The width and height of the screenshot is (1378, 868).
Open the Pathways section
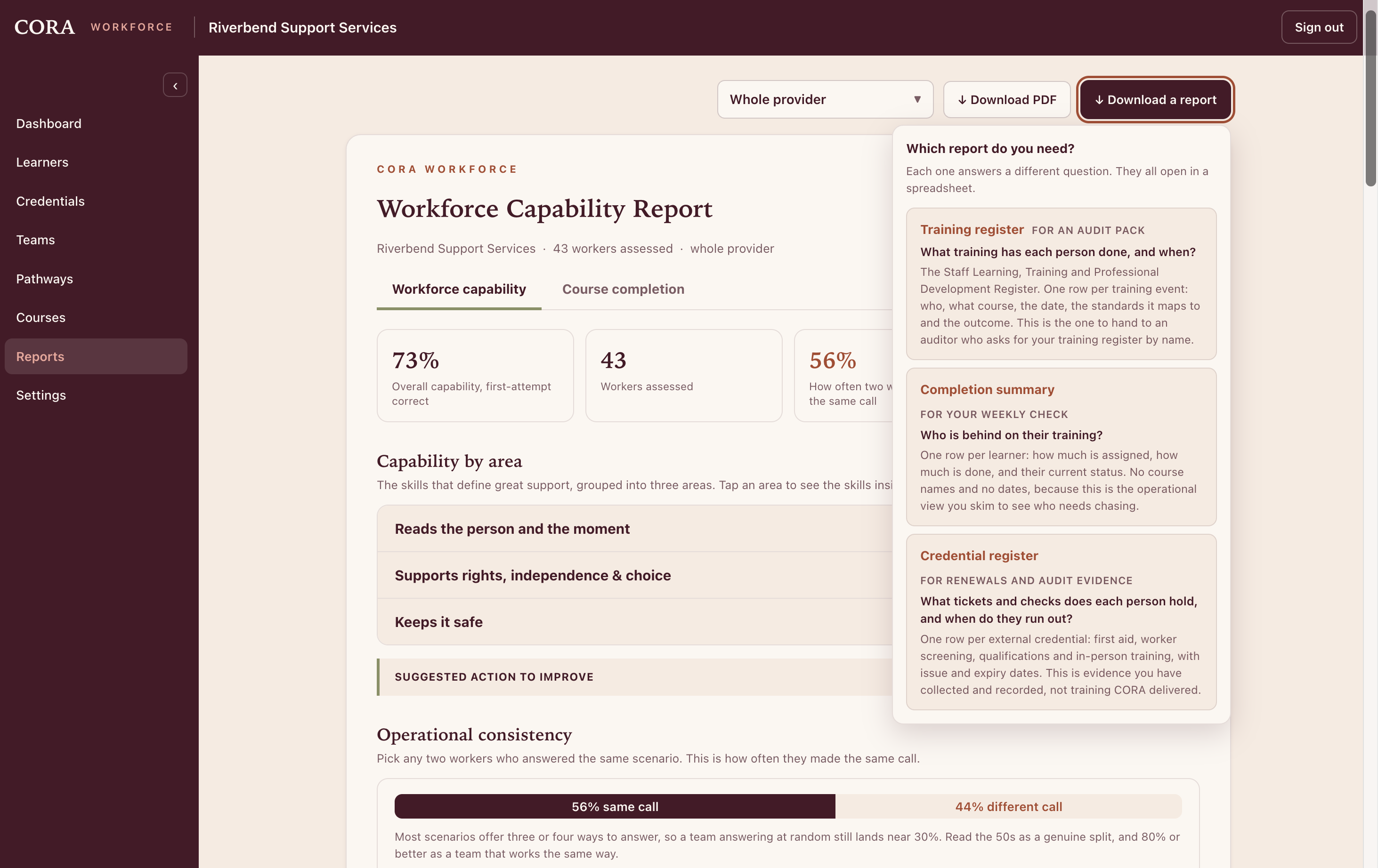96,279
